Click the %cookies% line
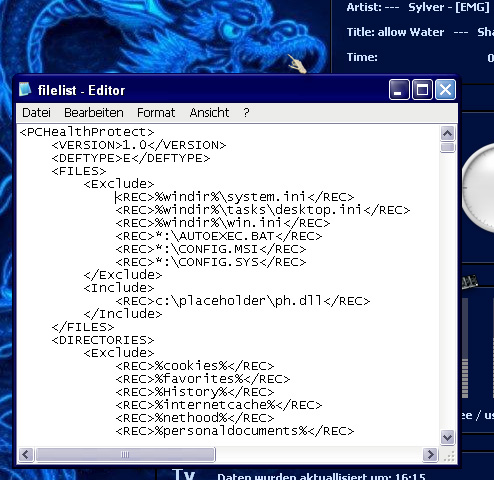Screen dimensions: 494x480 [195, 366]
